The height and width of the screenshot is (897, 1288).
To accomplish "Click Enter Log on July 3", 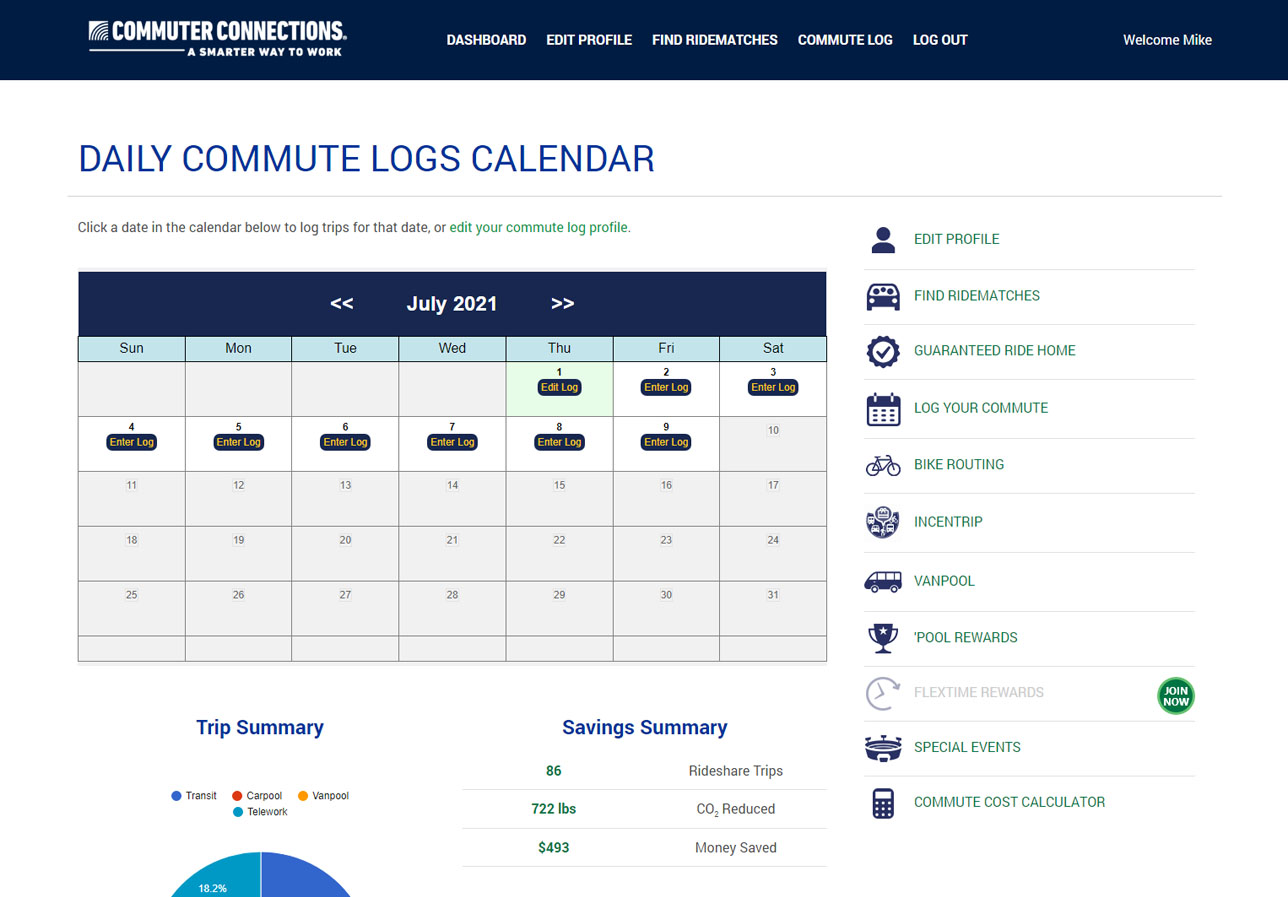I will [773, 387].
